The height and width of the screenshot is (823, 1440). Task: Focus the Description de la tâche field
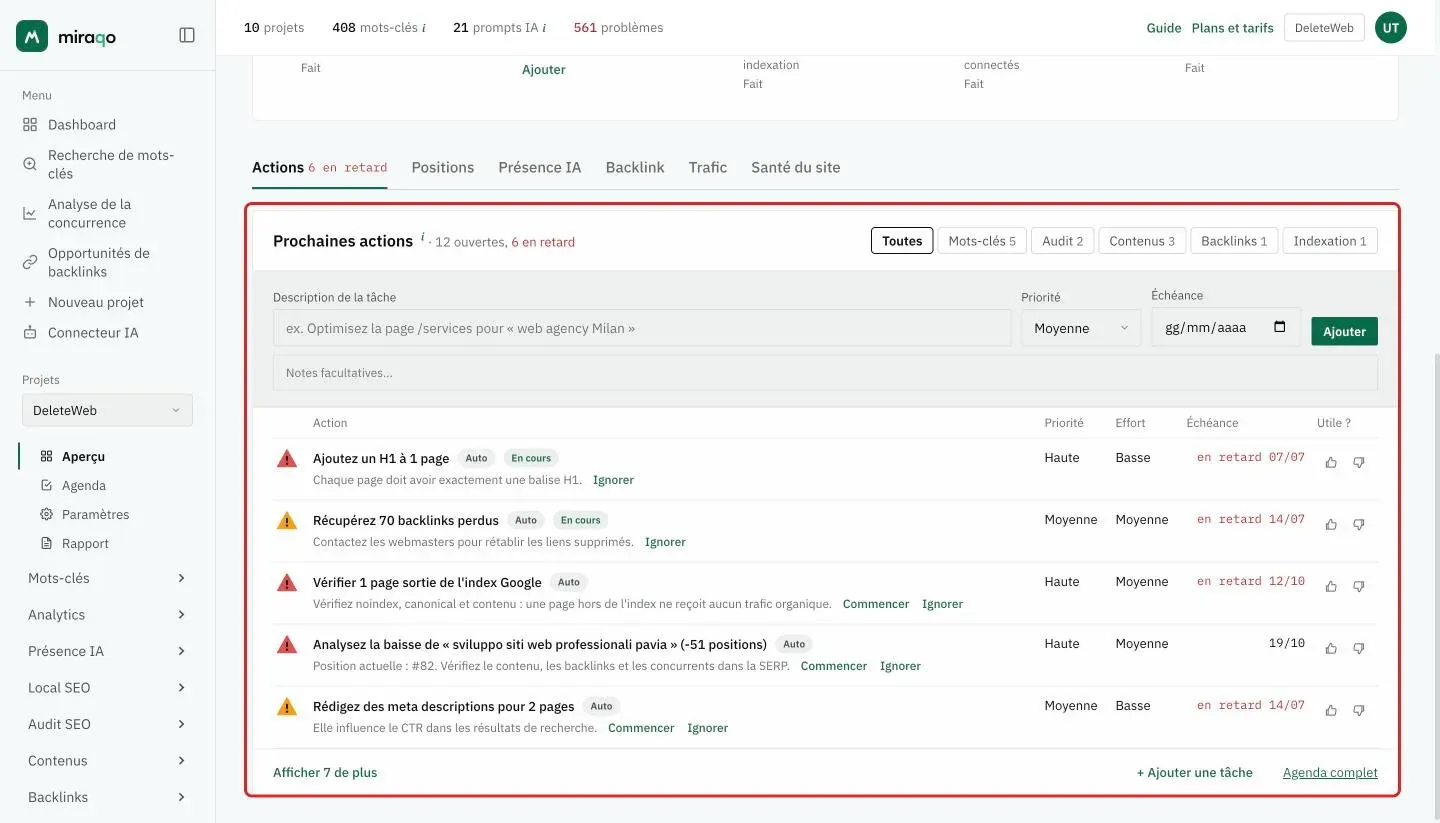(x=642, y=328)
